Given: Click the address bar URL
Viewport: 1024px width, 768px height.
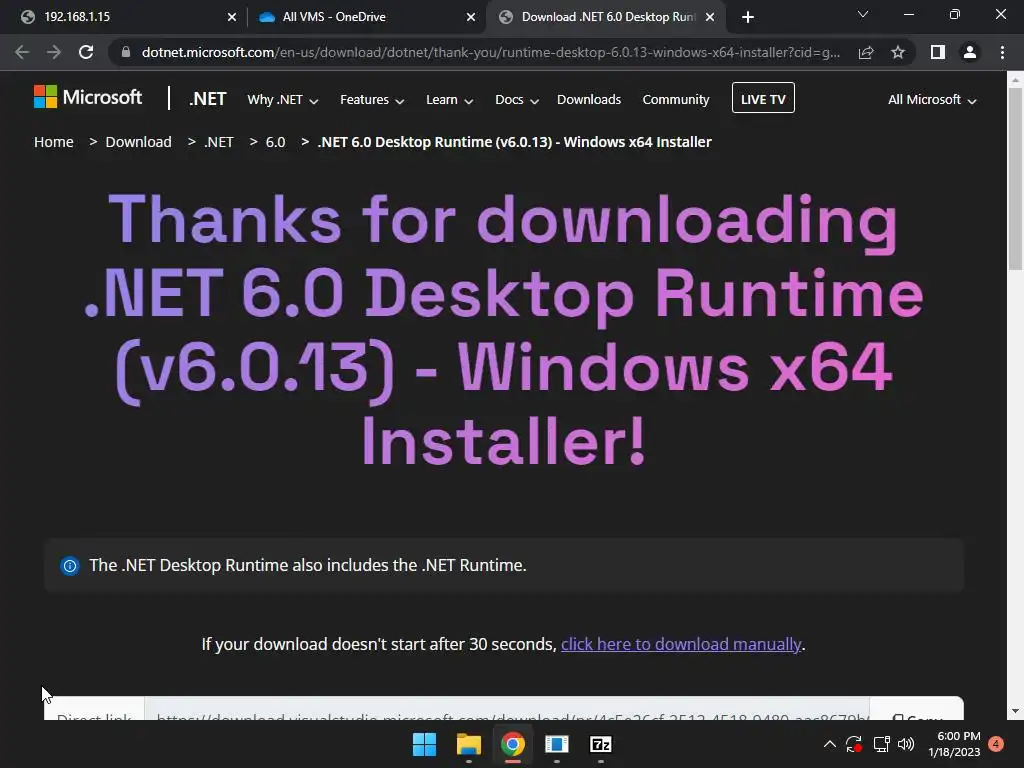Looking at the screenshot, I should [491, 52].
